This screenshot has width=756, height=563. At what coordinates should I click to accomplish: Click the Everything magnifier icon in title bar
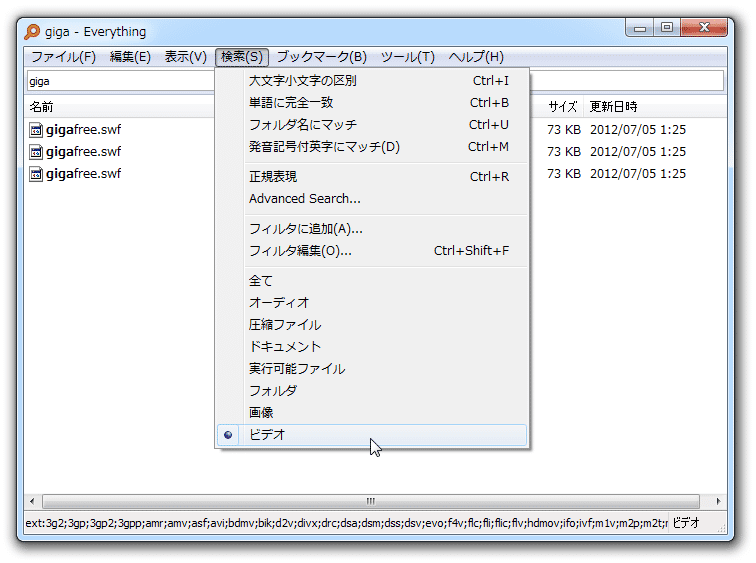[34, 32]
